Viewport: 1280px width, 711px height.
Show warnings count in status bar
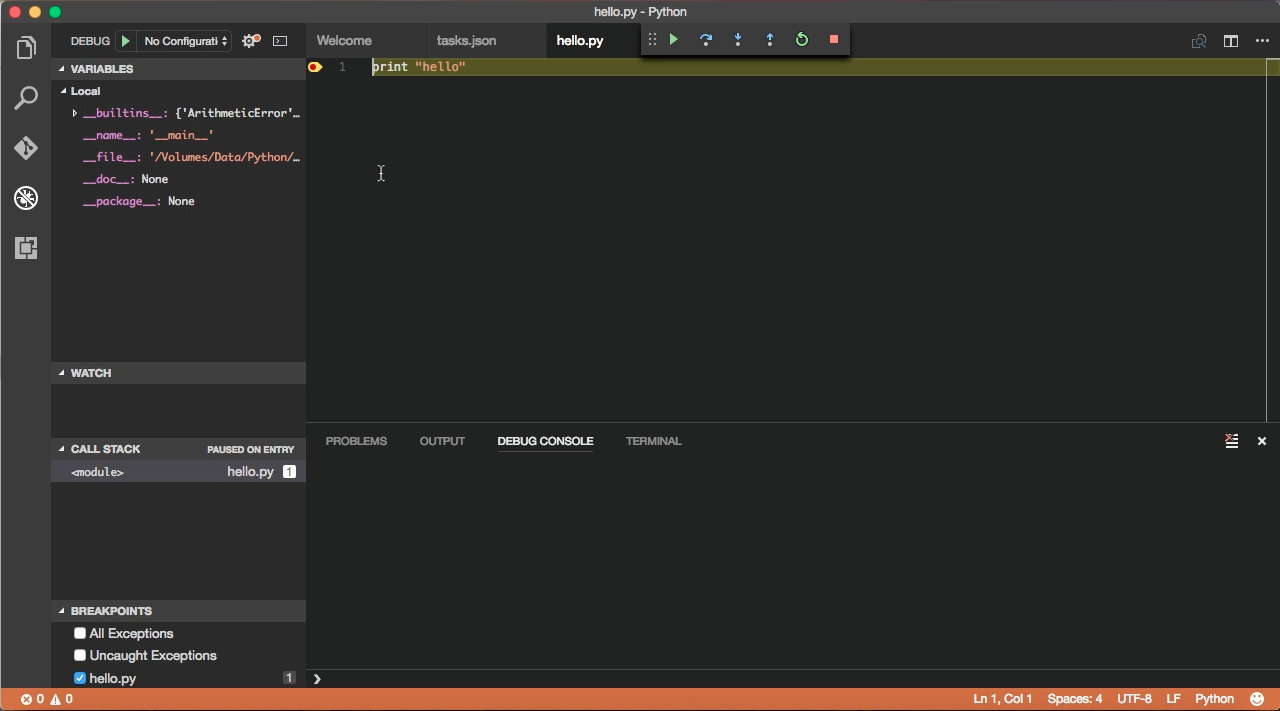point(62,700)
